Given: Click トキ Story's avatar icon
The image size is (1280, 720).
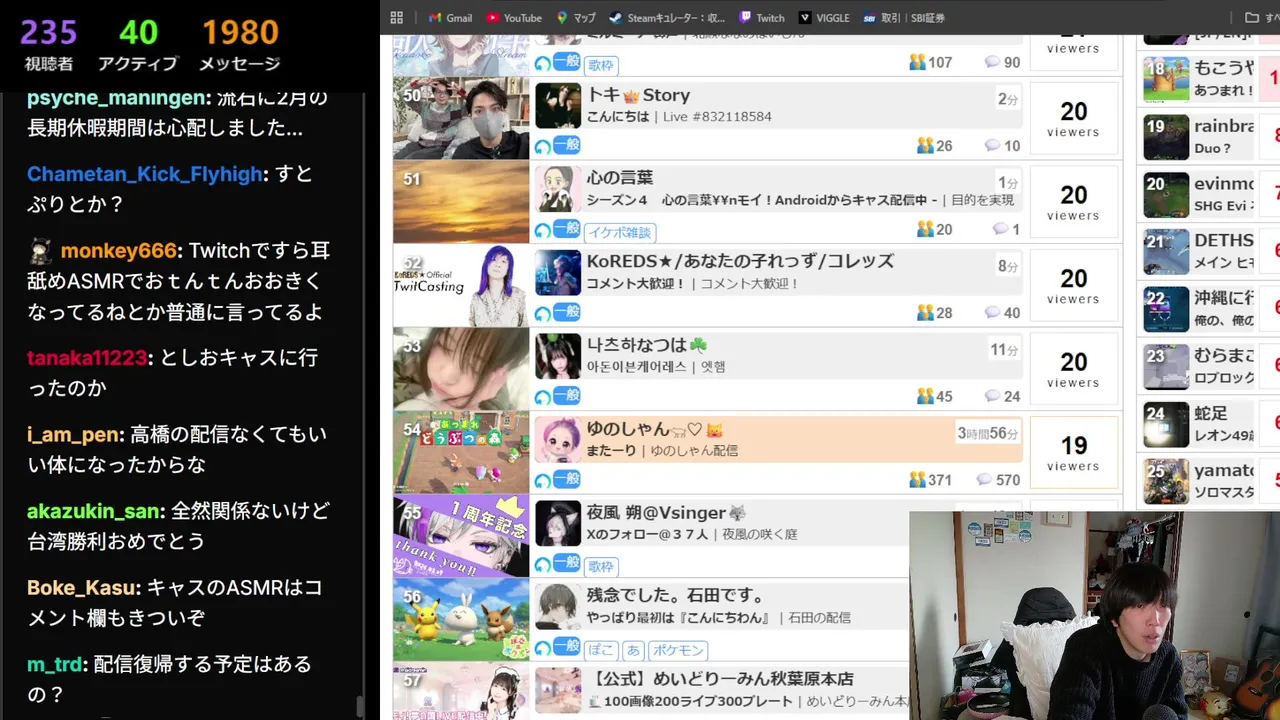Looking at the screenshot, I should (558, 106).
